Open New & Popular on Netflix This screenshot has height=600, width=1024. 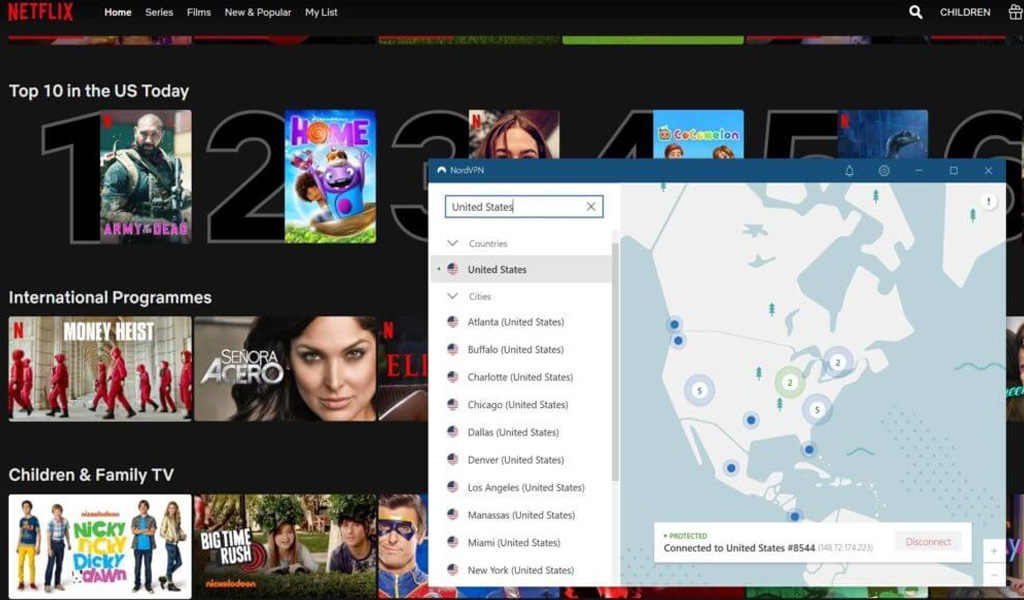(258, 12)
